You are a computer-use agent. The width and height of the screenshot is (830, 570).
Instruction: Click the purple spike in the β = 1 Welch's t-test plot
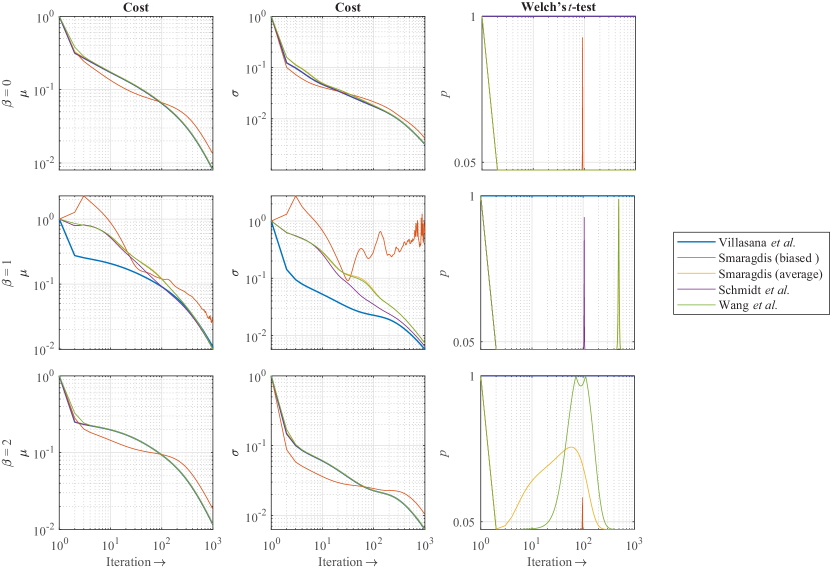pyautogui.click(x=584, y=283)
